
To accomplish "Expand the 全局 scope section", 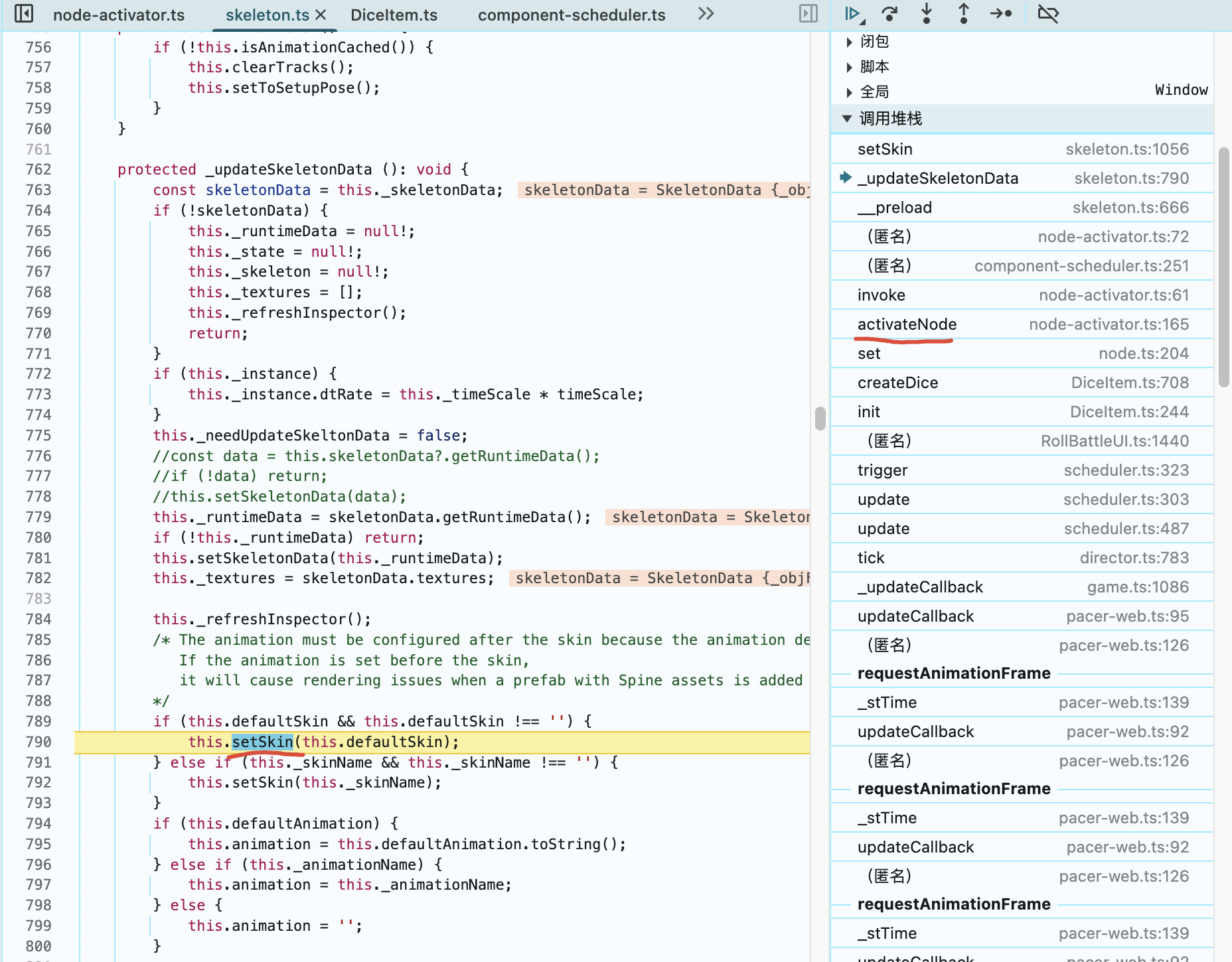I will [850, 92].
